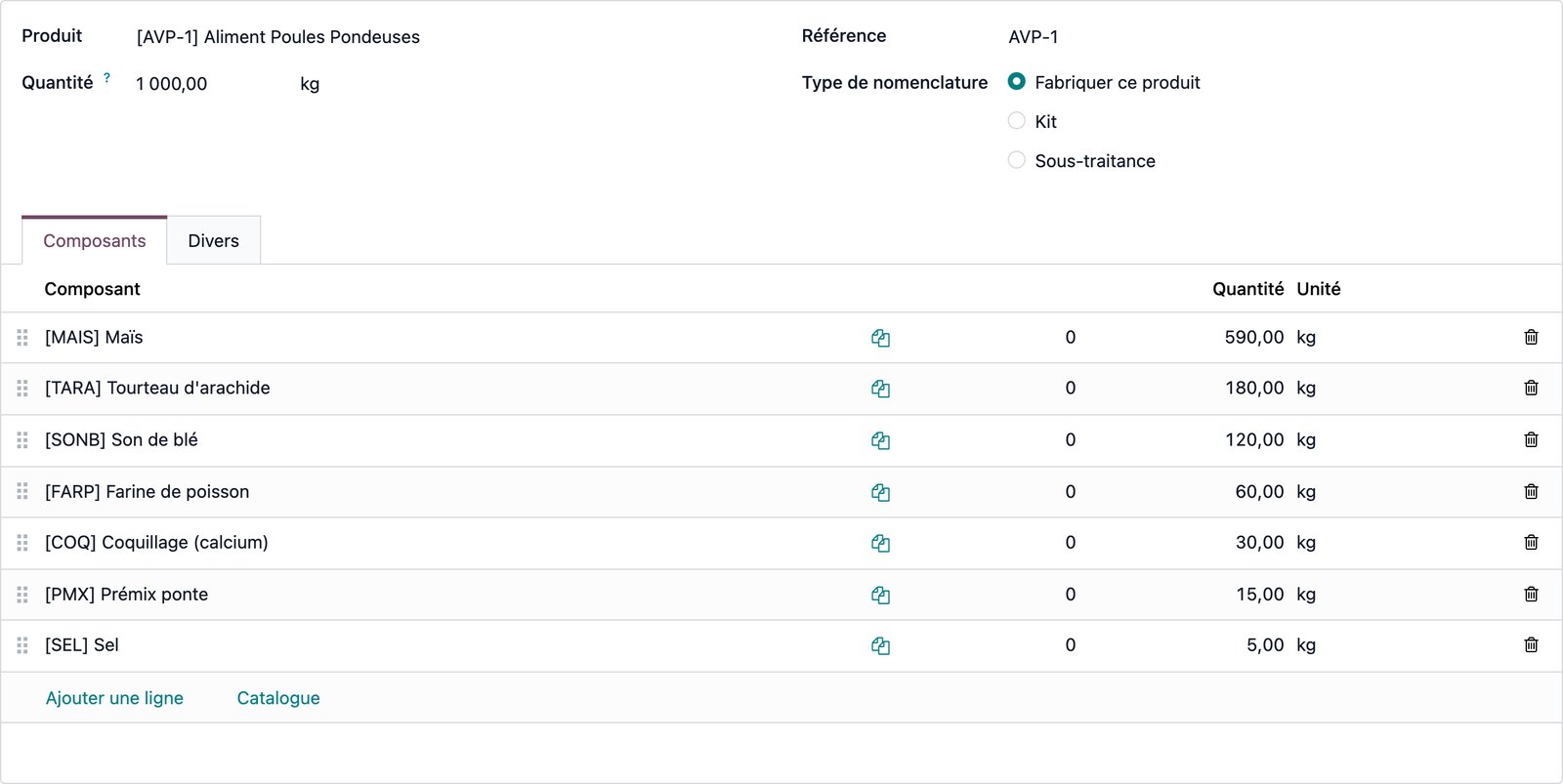The height and width of the screenshot is (784, 1563).
Task: Click the copy icon for Farine de poisson
Action: coord(880,492)
